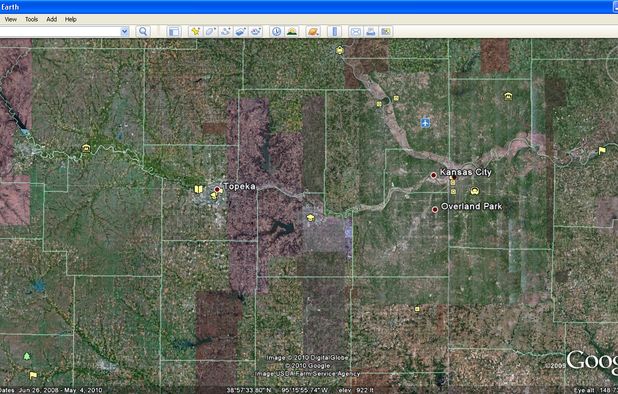Open the Add menu
Image resolution: width=618 pixels, height=394 pixels.
(x=52, y=19)
